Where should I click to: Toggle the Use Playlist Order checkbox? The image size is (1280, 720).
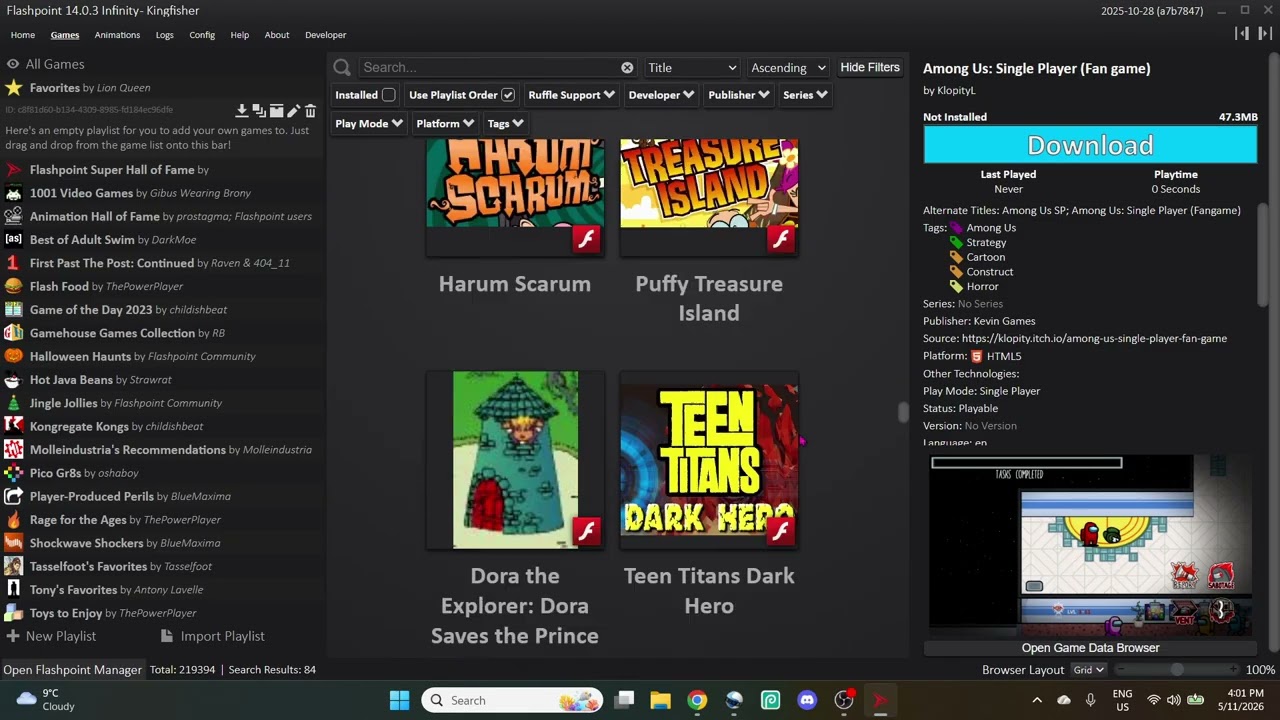pos(508,95)
